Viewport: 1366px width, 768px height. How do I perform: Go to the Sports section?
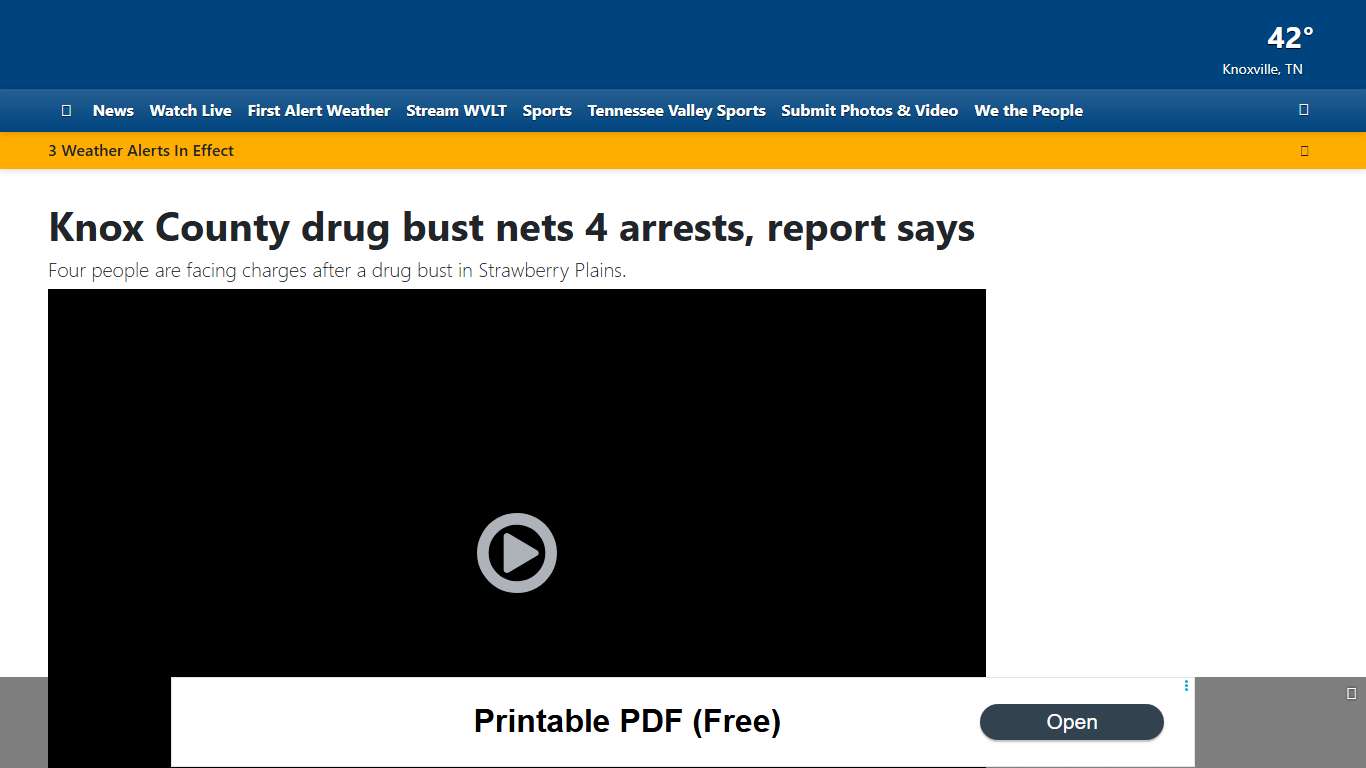(x=547, y=111)
